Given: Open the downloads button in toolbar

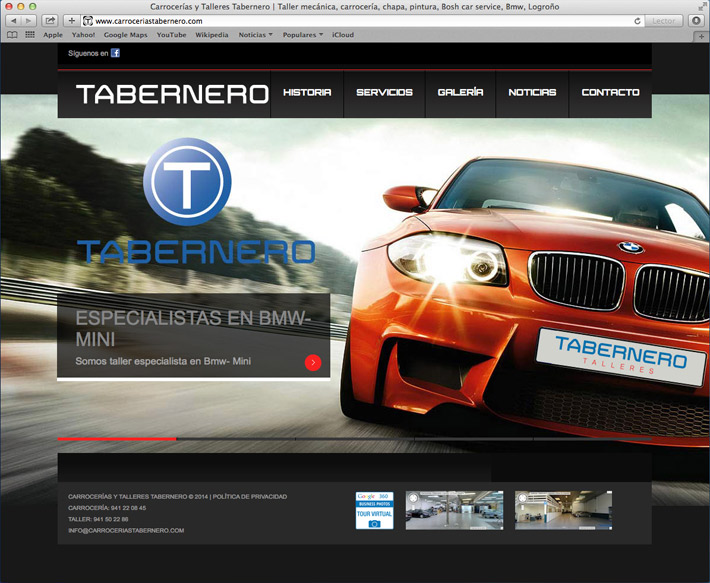Looking at the screenshot, I should click(696, 21).
